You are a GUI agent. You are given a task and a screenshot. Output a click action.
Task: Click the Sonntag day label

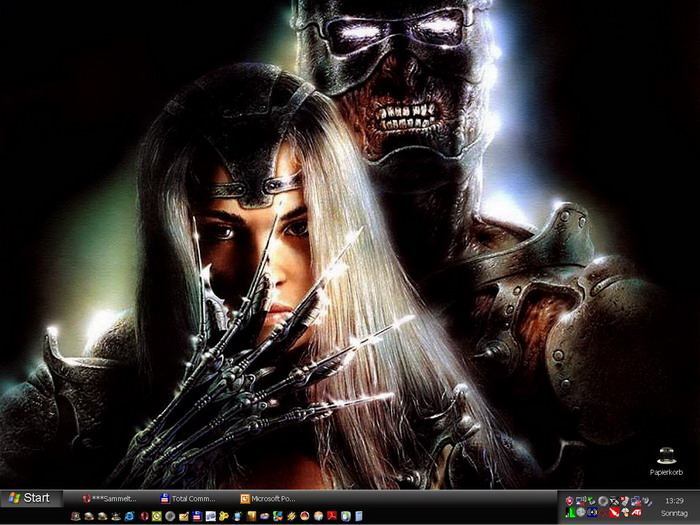click(x=674, y=513)
